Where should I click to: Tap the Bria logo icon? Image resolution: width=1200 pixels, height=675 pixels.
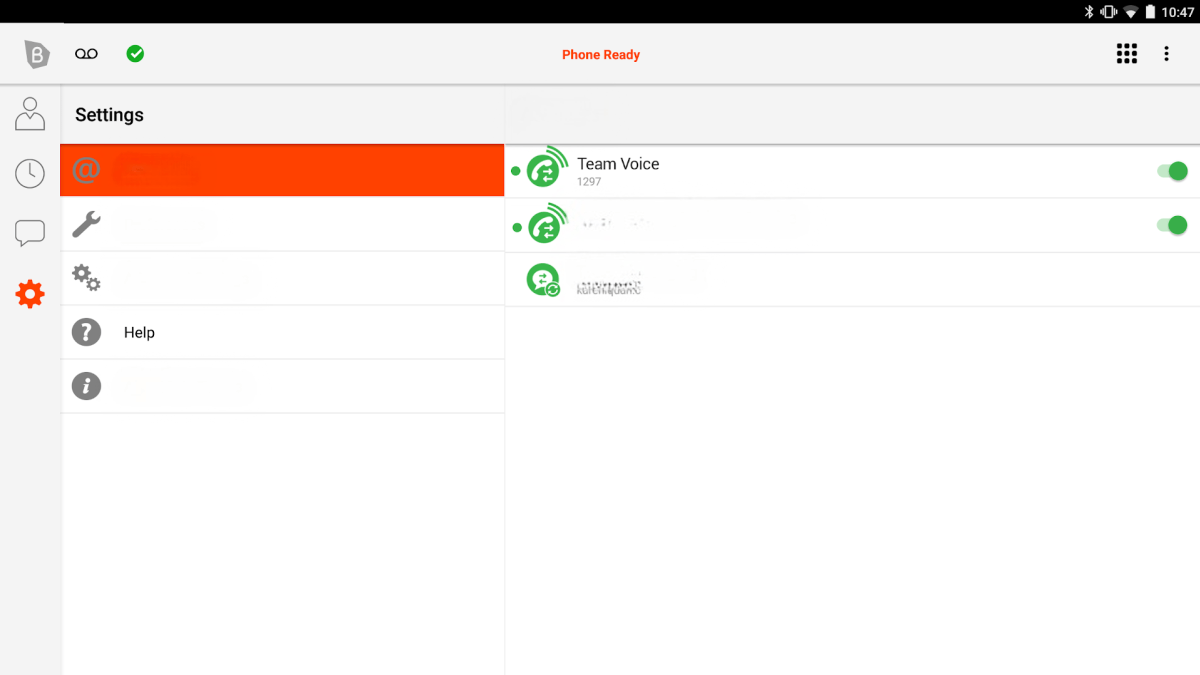[x=35, y=53]
